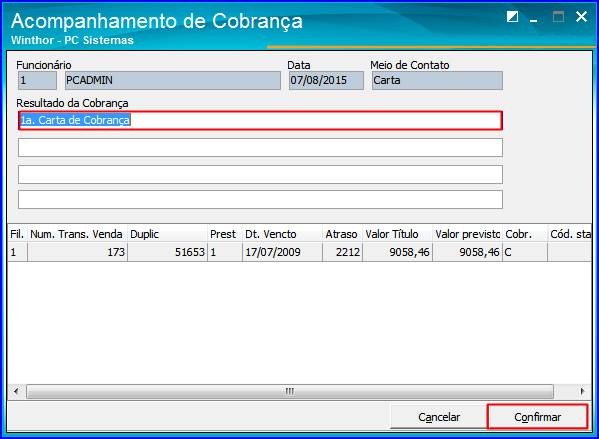Click the Dt. Vencto column header
The width and height of the screenshot is (599, 439).
tap(282, 234)
